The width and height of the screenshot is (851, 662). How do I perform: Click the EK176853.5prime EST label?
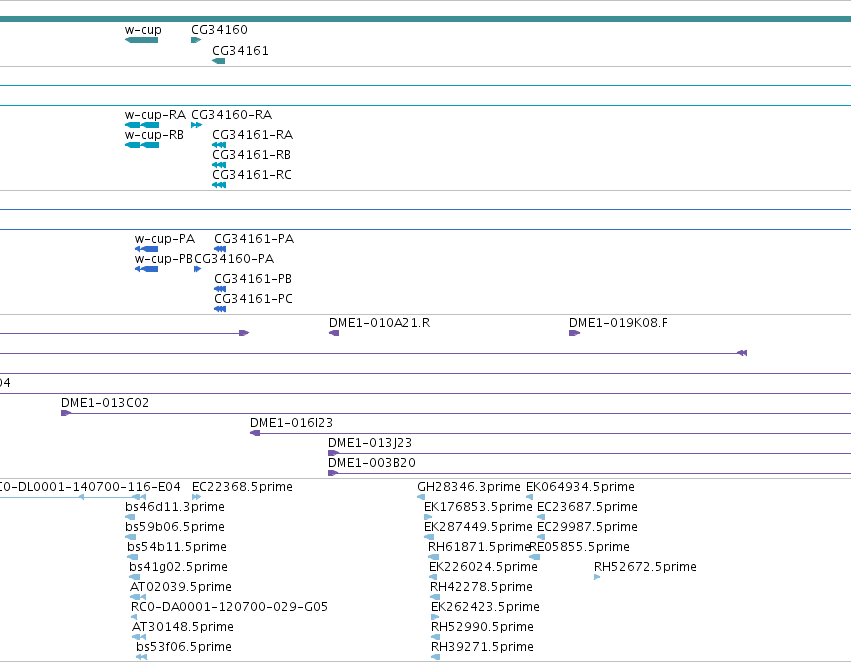[x=478, y=507]
